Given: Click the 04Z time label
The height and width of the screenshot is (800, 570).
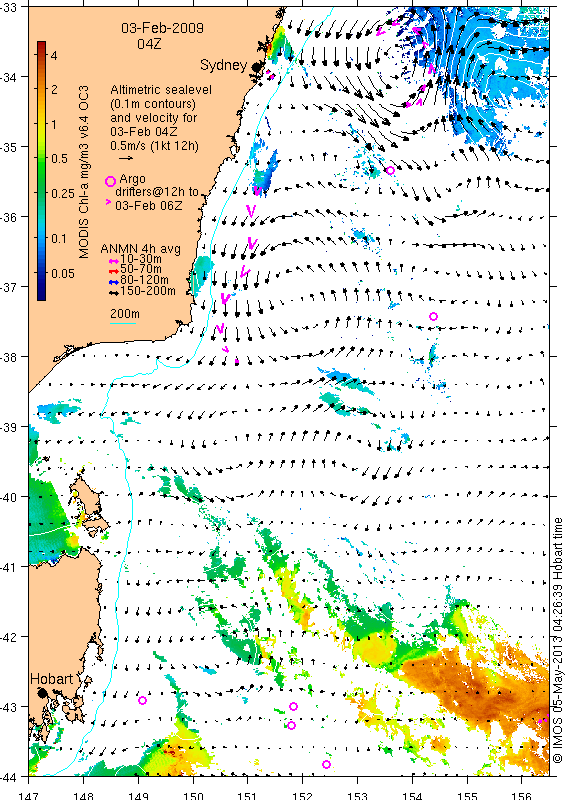Looking at the screenshot, I should tap(149, 44).
